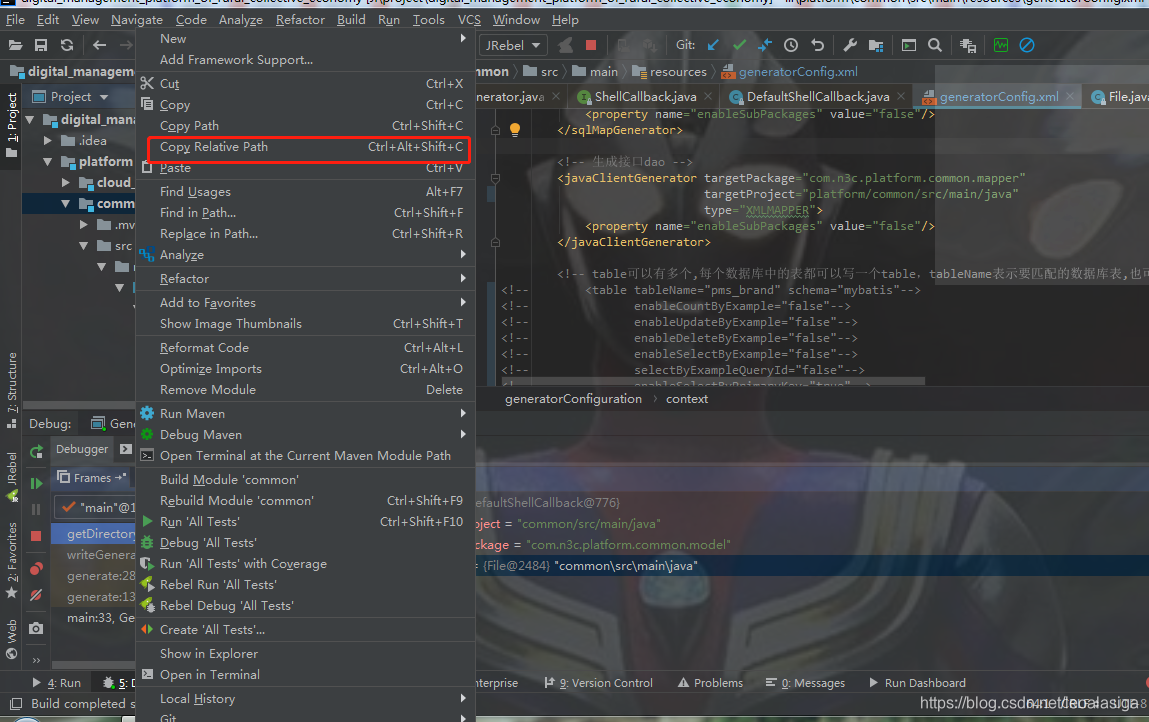Open the Problems tool window button
Screen dimensions: 1149x722
[710, 683]
